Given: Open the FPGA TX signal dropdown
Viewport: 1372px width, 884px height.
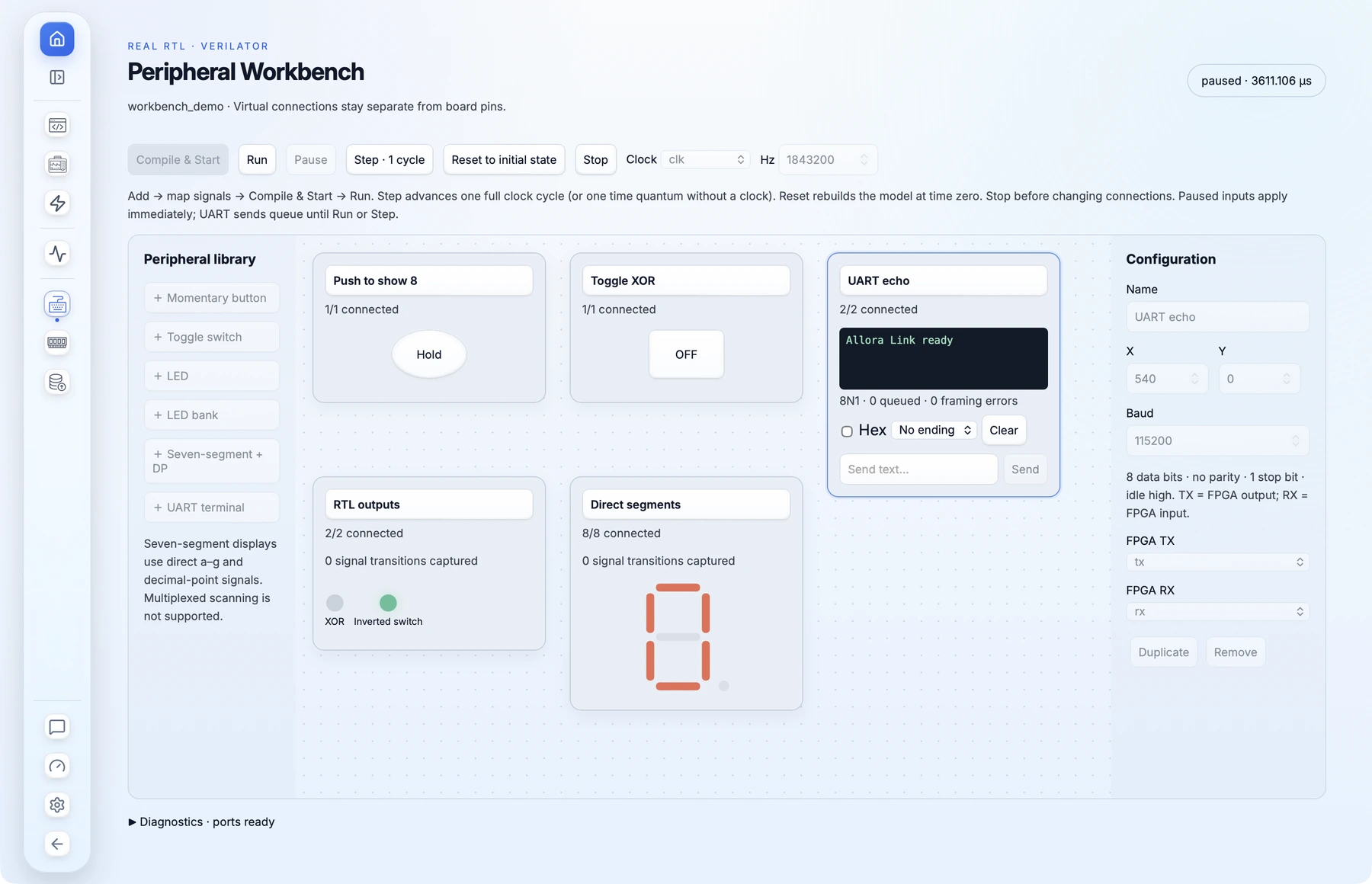Looking at the screenshot, I should point(1218,562).
